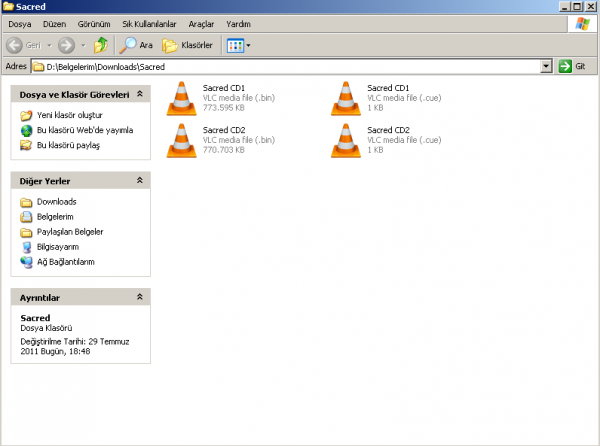Open the Yardım menu

238,24
